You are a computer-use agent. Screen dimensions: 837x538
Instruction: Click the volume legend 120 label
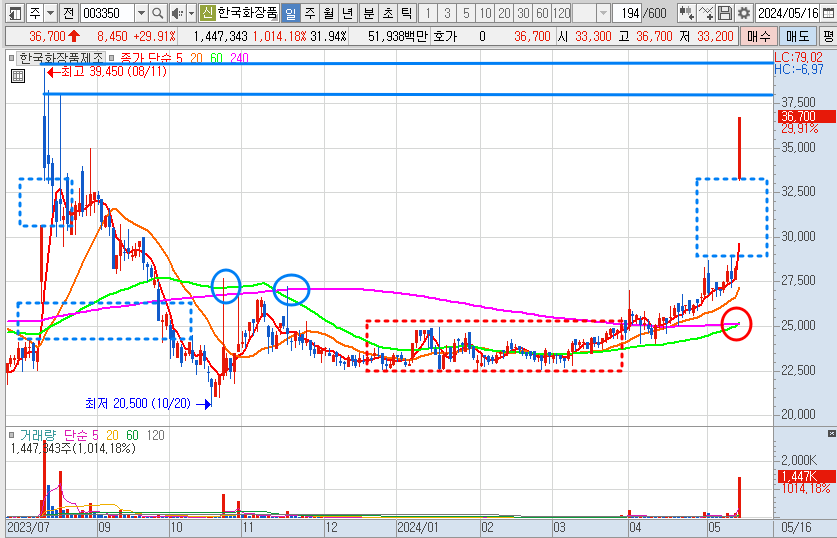point(155,436)
